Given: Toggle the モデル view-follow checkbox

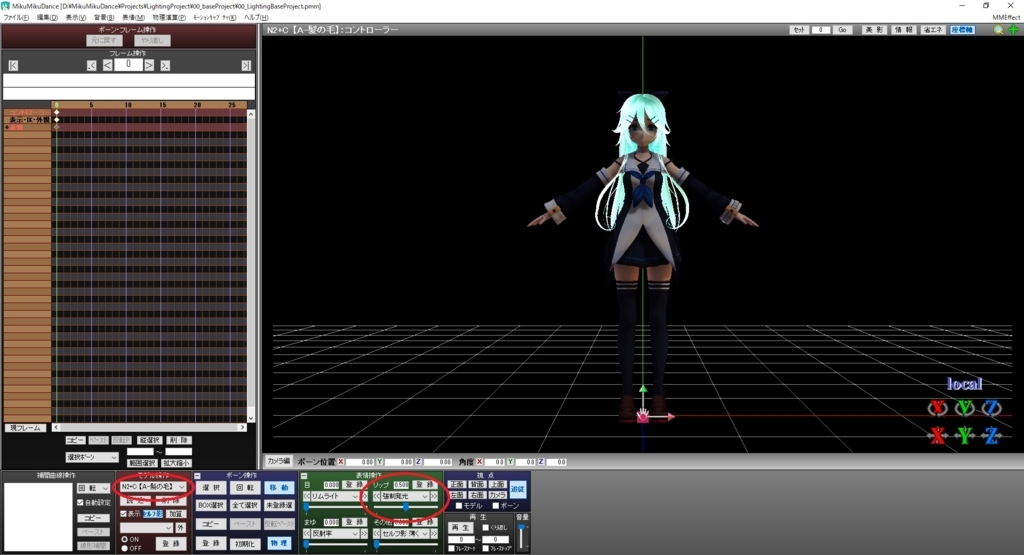Looking at the screenshot, I should point(459,506).
